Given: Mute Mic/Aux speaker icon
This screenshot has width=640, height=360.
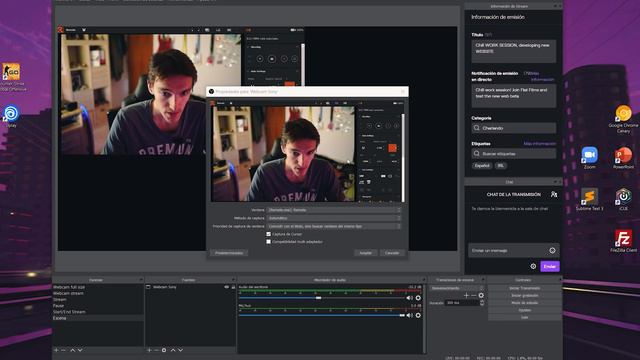Looking at the screenshot, I should (x=409, y=316).
